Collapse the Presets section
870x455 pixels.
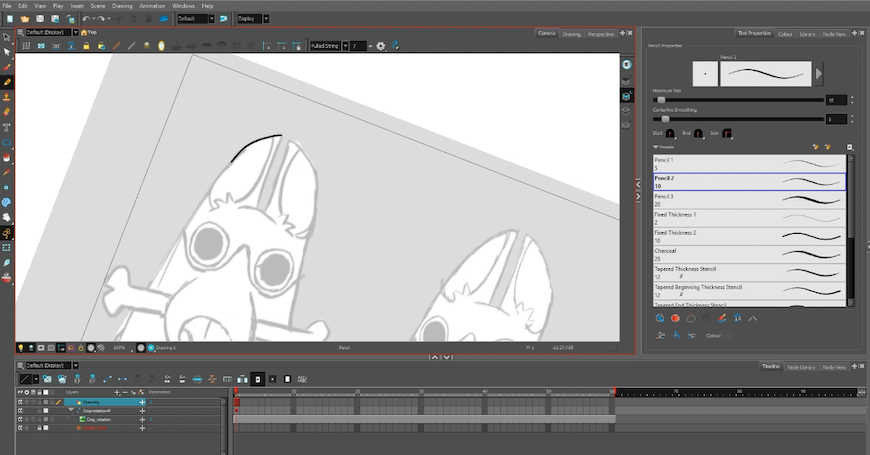(x=656, y=147)
